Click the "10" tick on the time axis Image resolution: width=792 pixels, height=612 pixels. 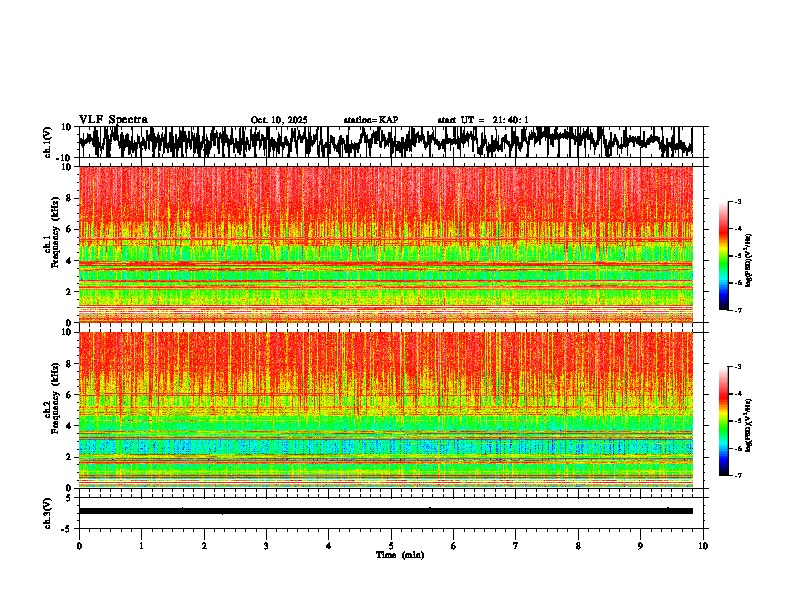pyautogui.click(x=703, y=546)
